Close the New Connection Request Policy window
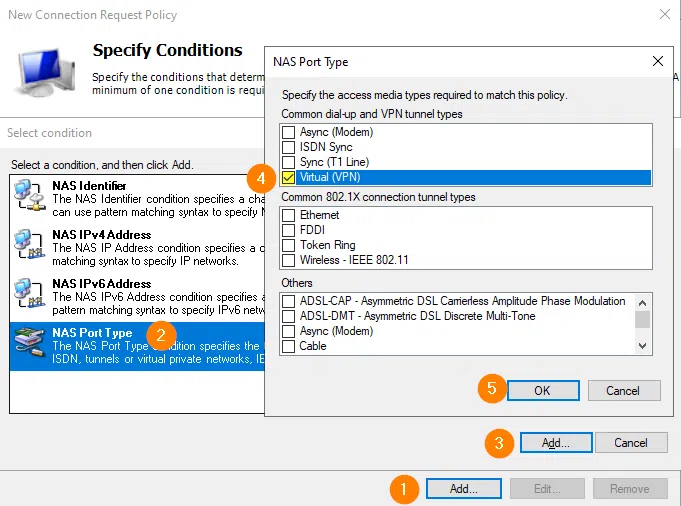This screenshot has height=506, width=681. (665, 15)
